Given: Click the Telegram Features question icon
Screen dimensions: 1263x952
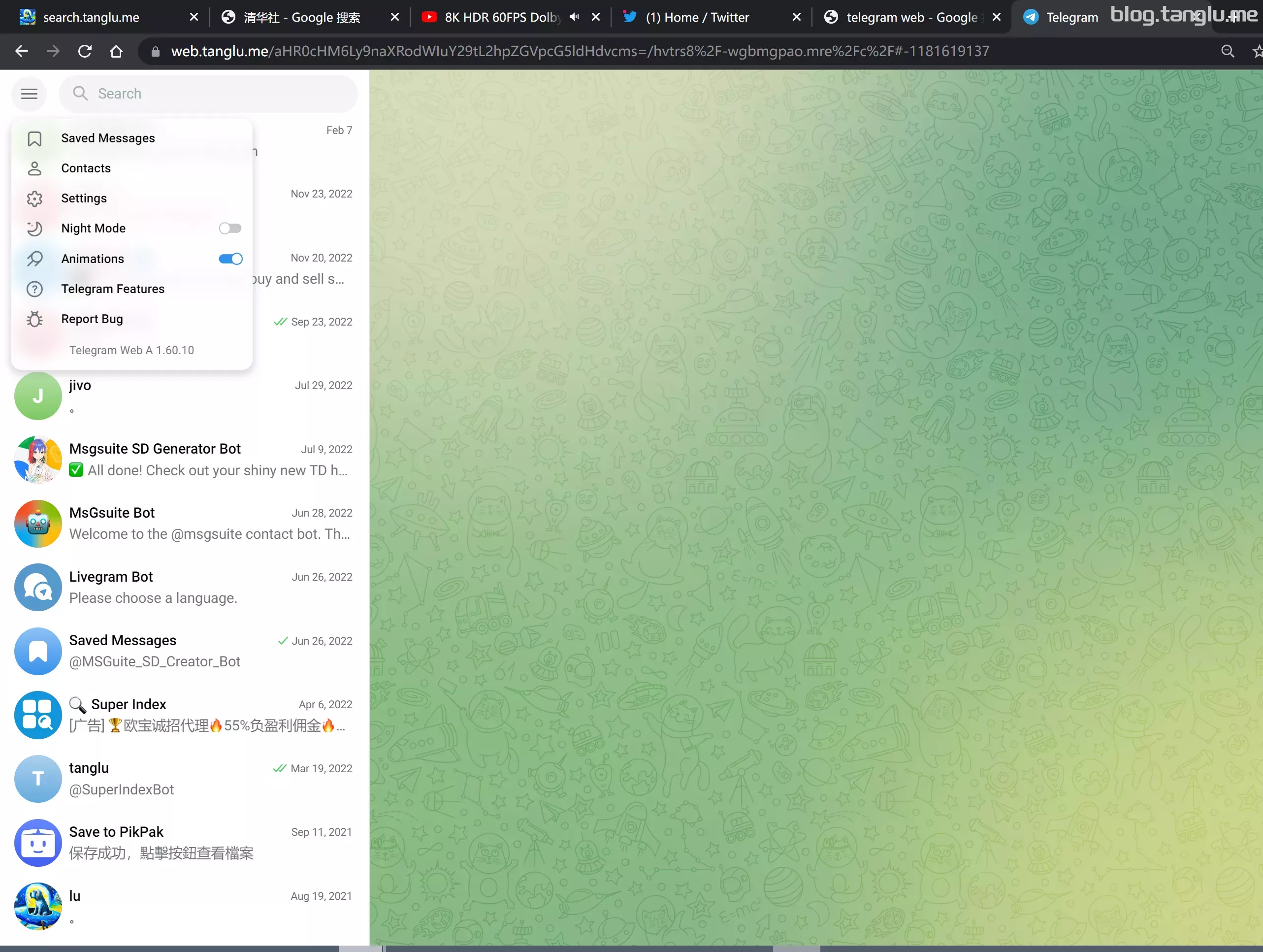Looking at the screenshot, I should [35, 289].
